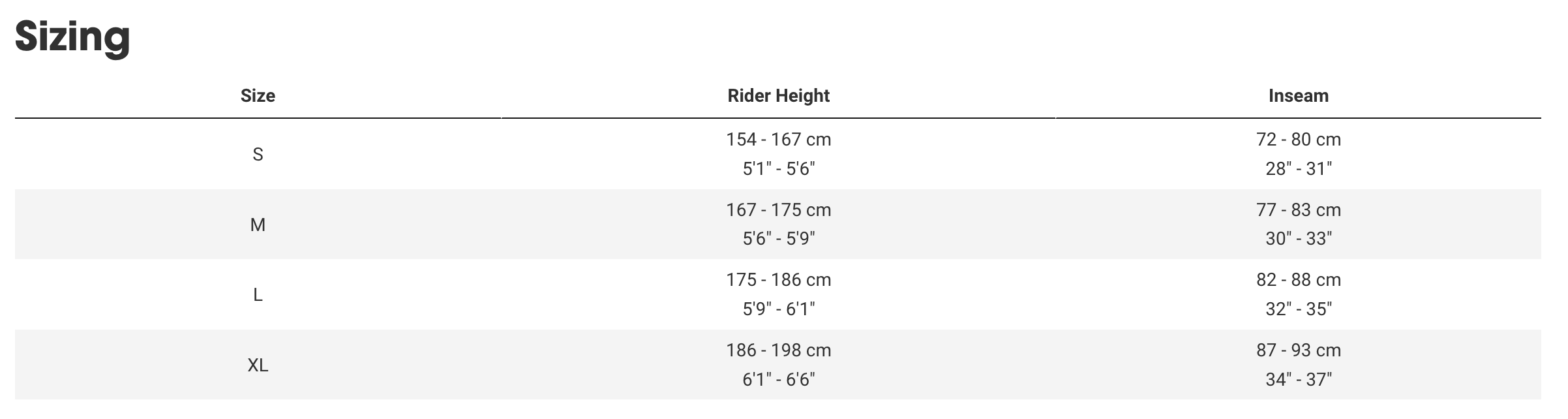Click the 154 - 167 cm height value
This screenshot has width=1568, height=419.
tap(778, 140)
